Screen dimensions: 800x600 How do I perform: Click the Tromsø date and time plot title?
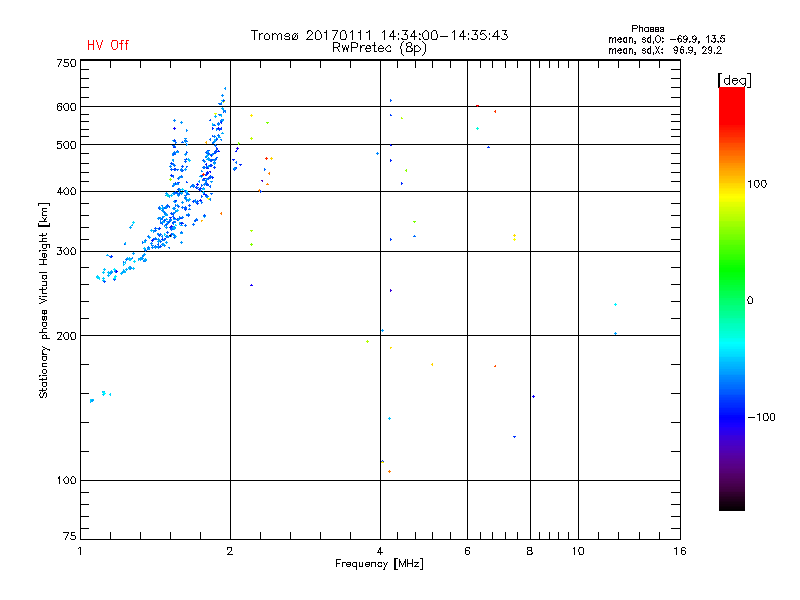click(379, 35)
